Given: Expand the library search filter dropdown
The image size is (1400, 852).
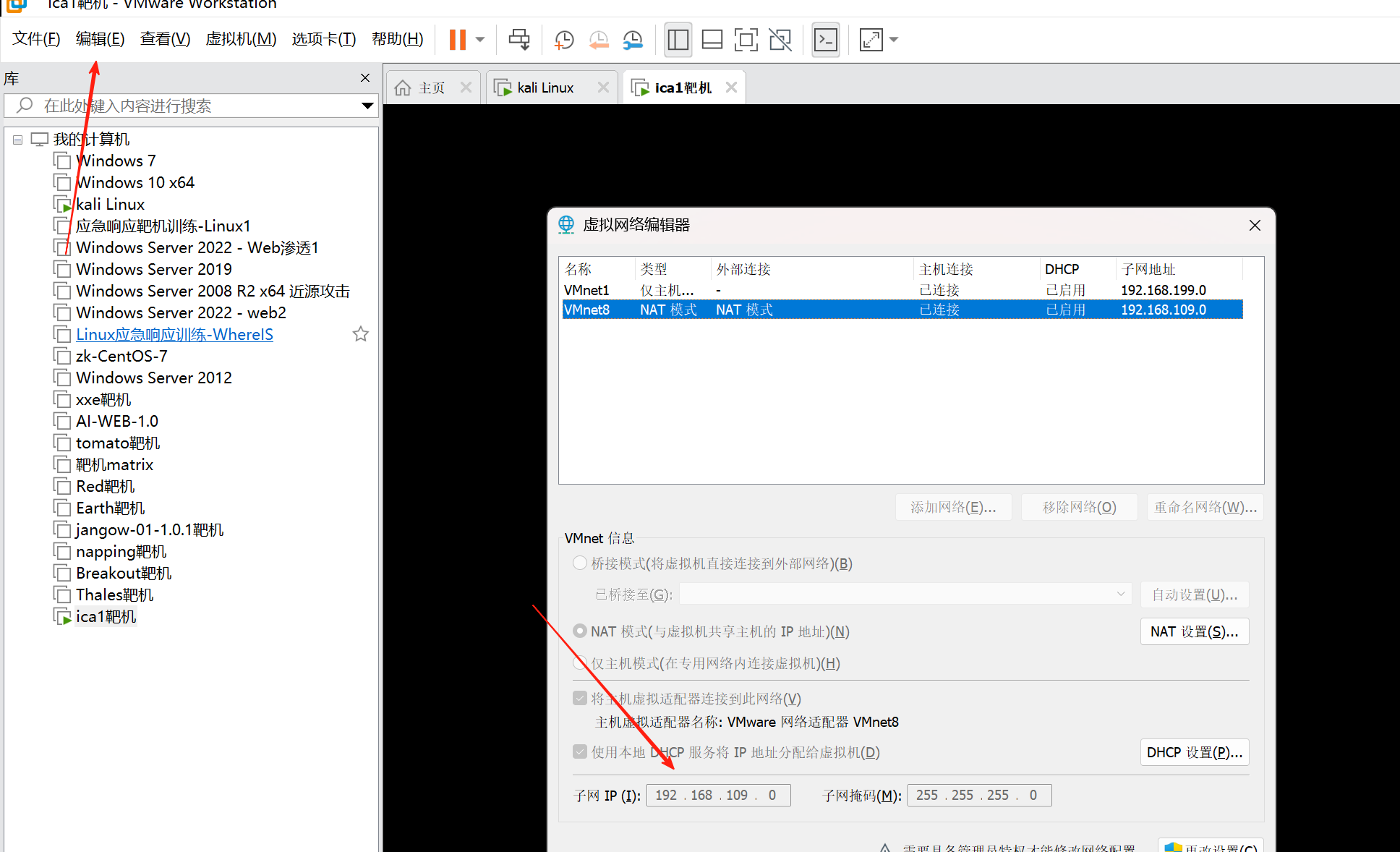Looking at the screenshot, I should pyautogui.click(x=367, y=106).
